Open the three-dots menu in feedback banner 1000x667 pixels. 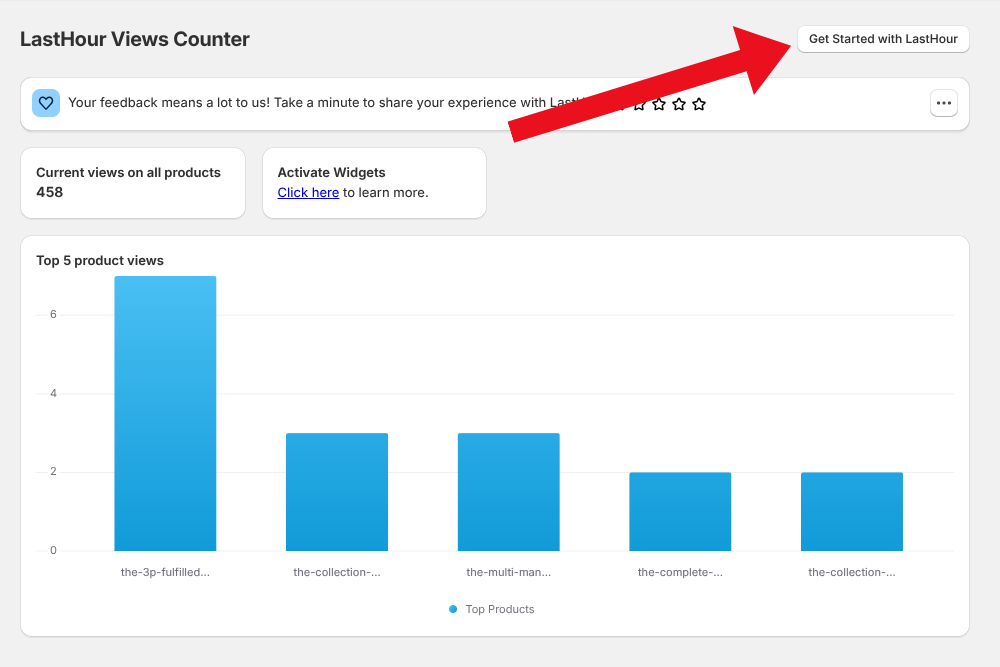click(944, 103)
